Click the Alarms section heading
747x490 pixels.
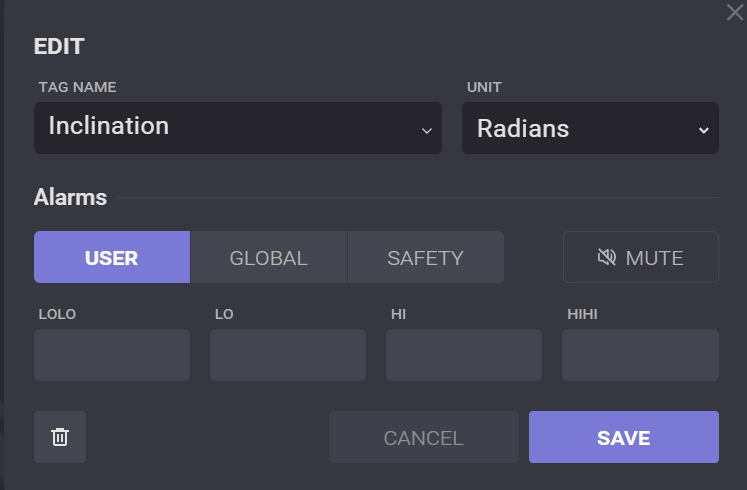tap(70, 197)
